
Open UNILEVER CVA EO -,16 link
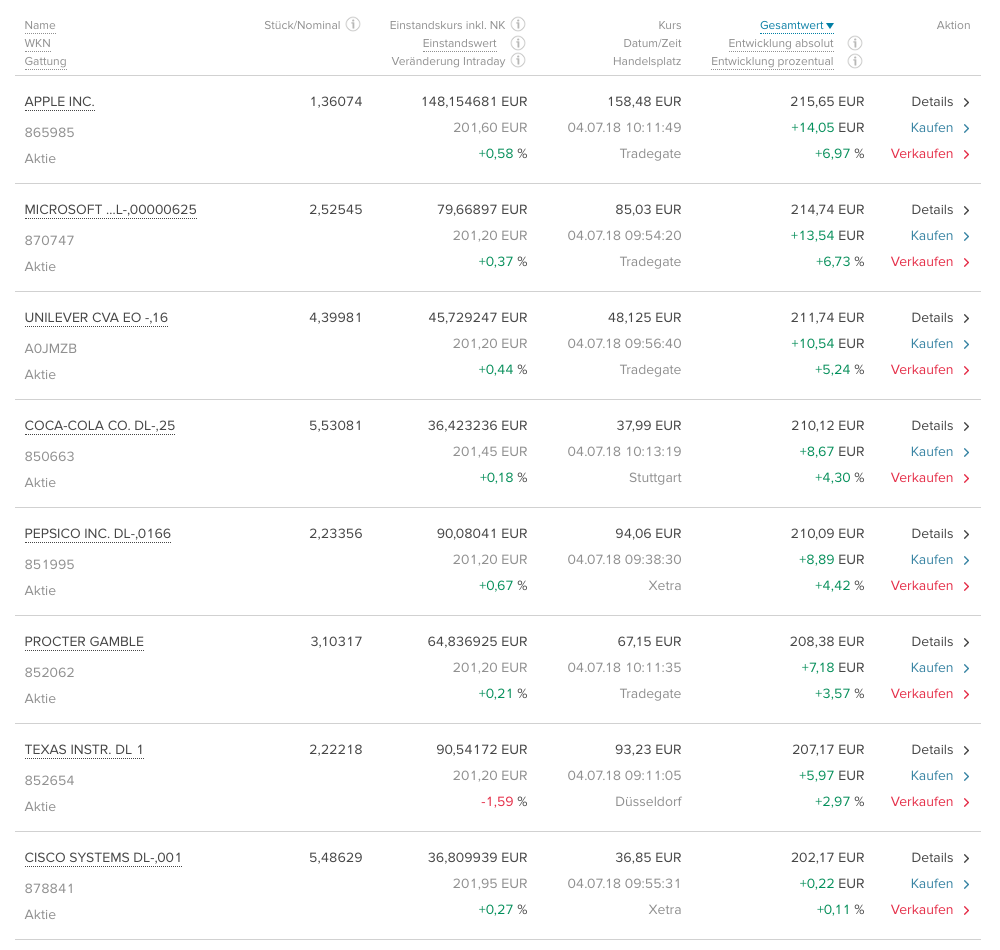click(x=96, y=318)
